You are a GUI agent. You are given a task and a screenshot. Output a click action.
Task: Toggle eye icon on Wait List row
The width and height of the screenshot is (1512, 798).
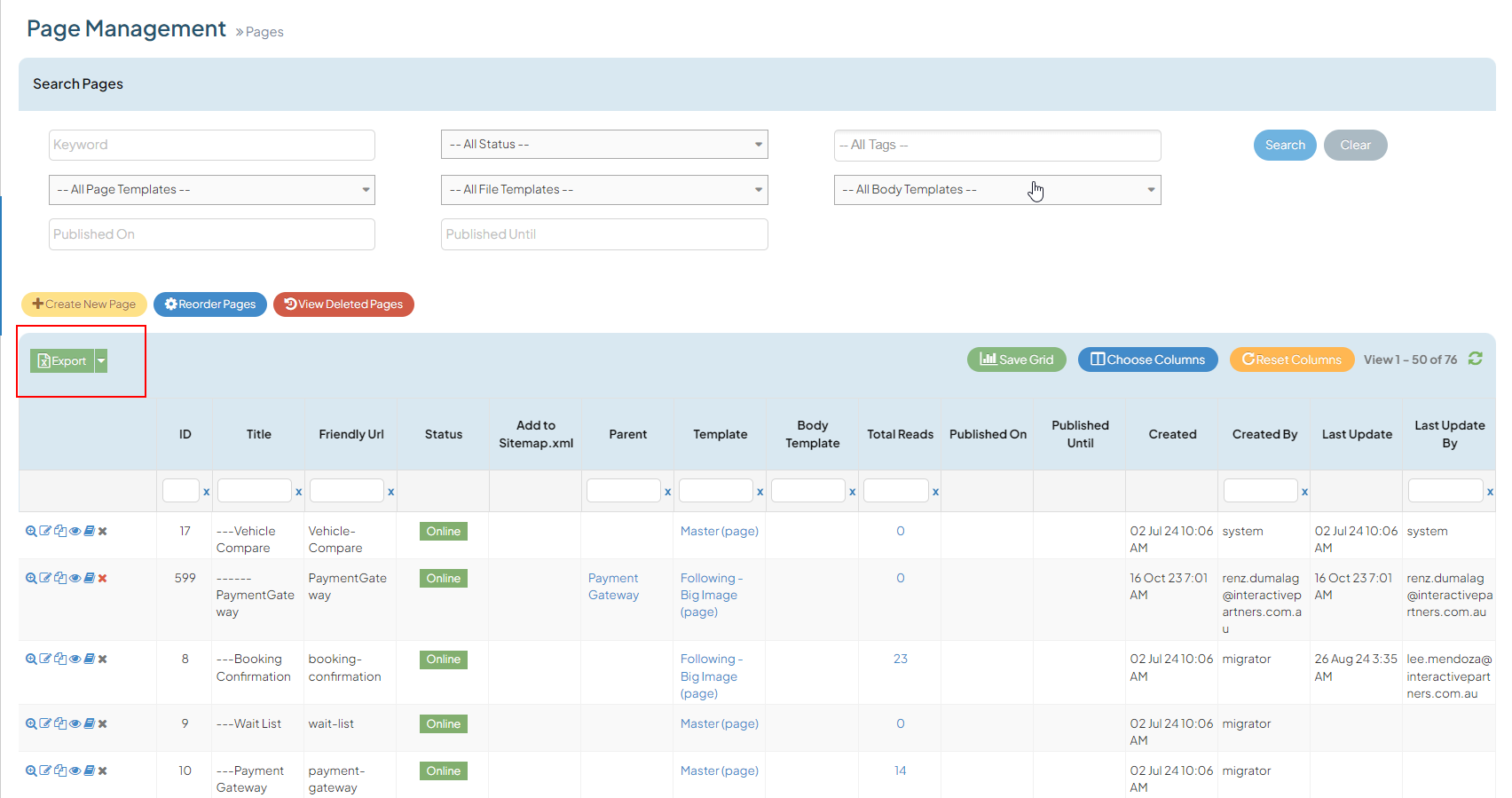(75, 724)
